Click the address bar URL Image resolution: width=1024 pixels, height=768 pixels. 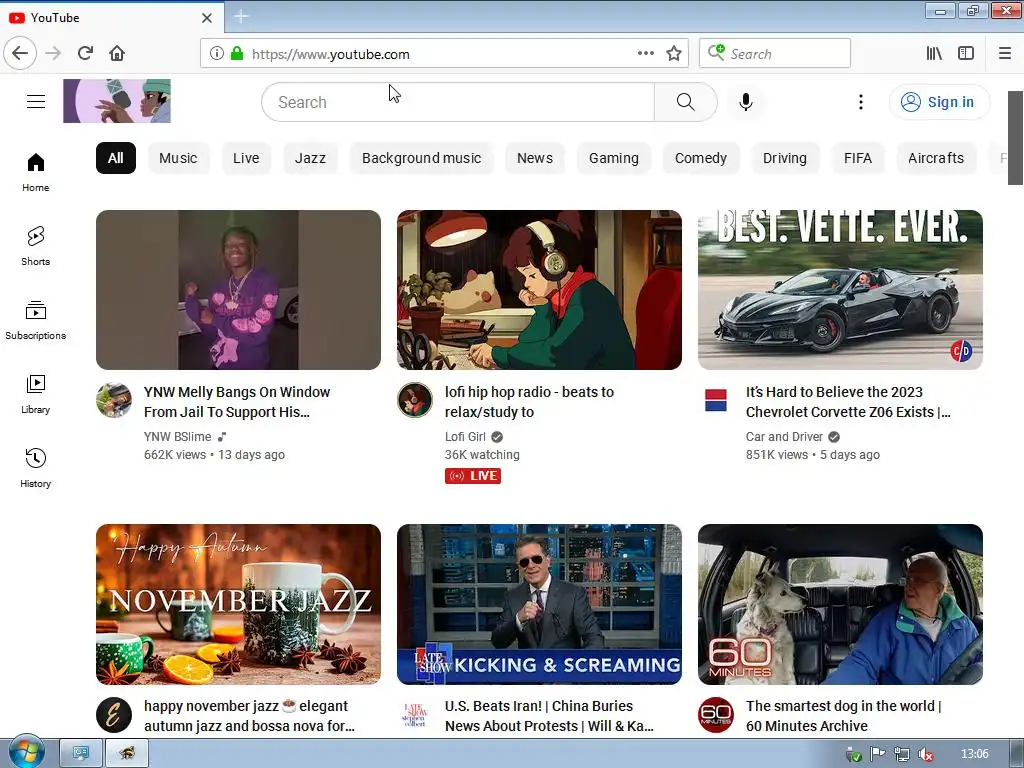point(330,54)
